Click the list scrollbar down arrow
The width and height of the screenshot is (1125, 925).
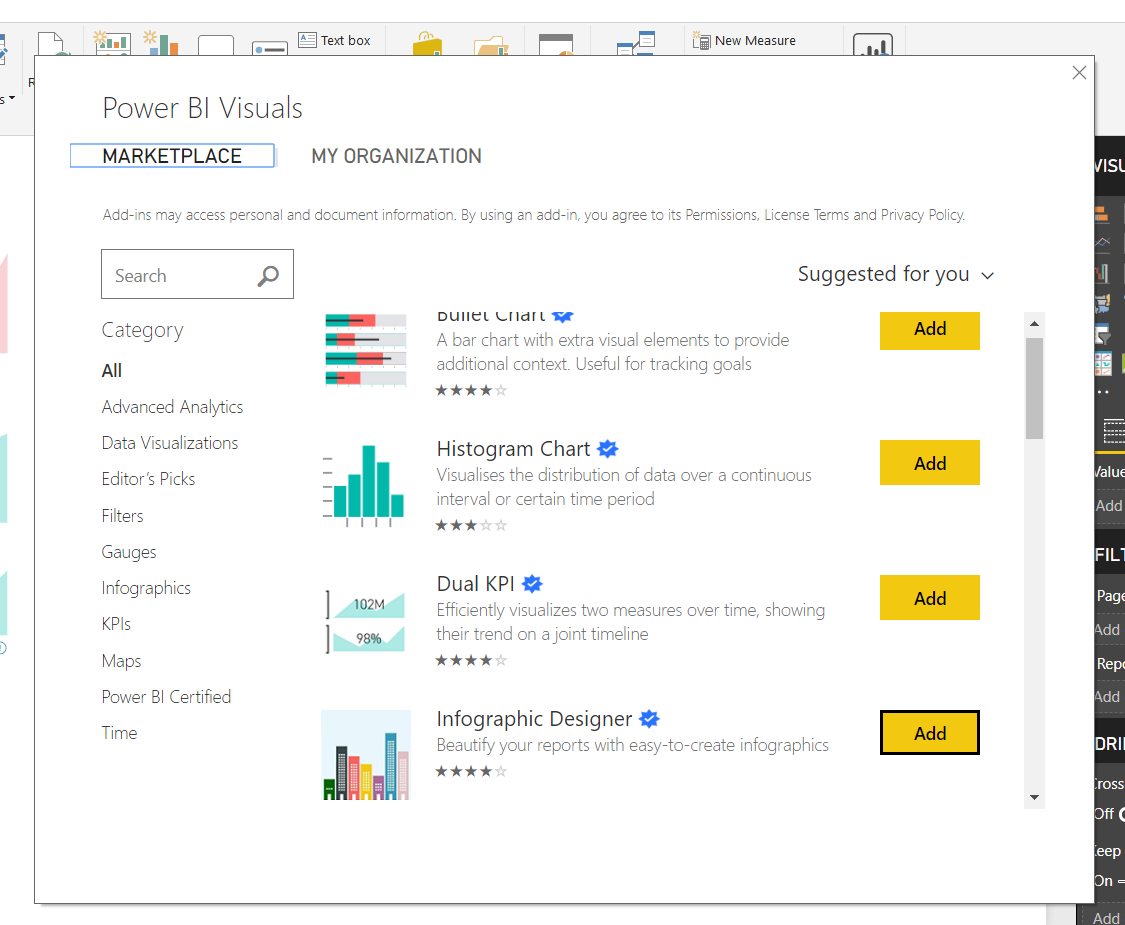coord(1034,797)
